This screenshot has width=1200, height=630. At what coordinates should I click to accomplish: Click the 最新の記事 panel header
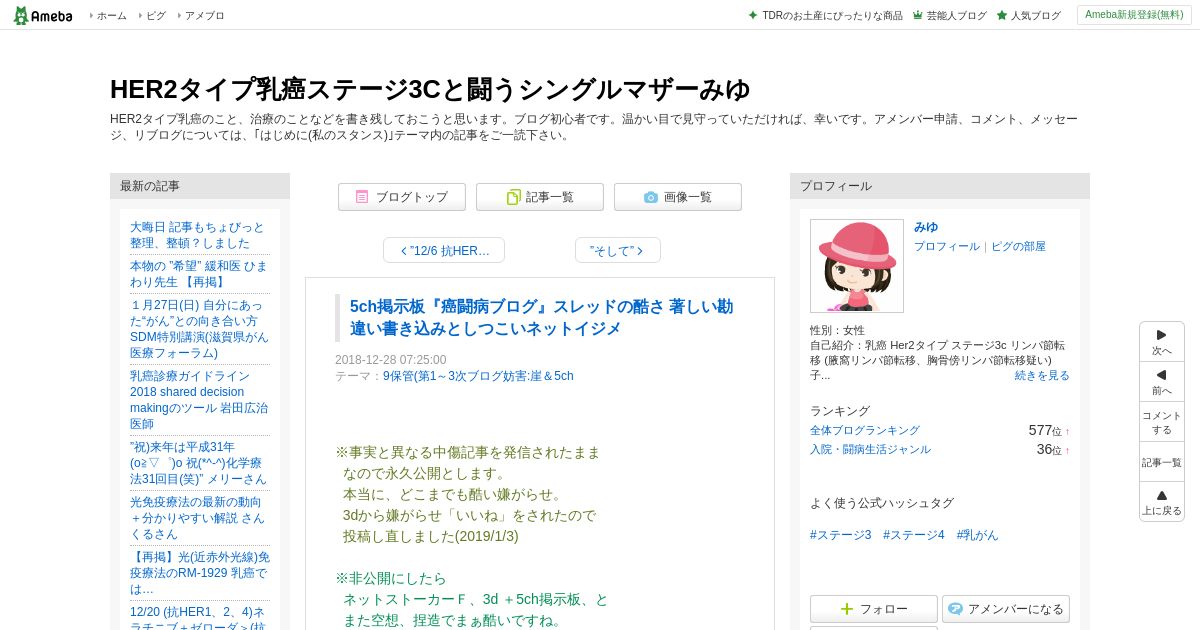200,186
